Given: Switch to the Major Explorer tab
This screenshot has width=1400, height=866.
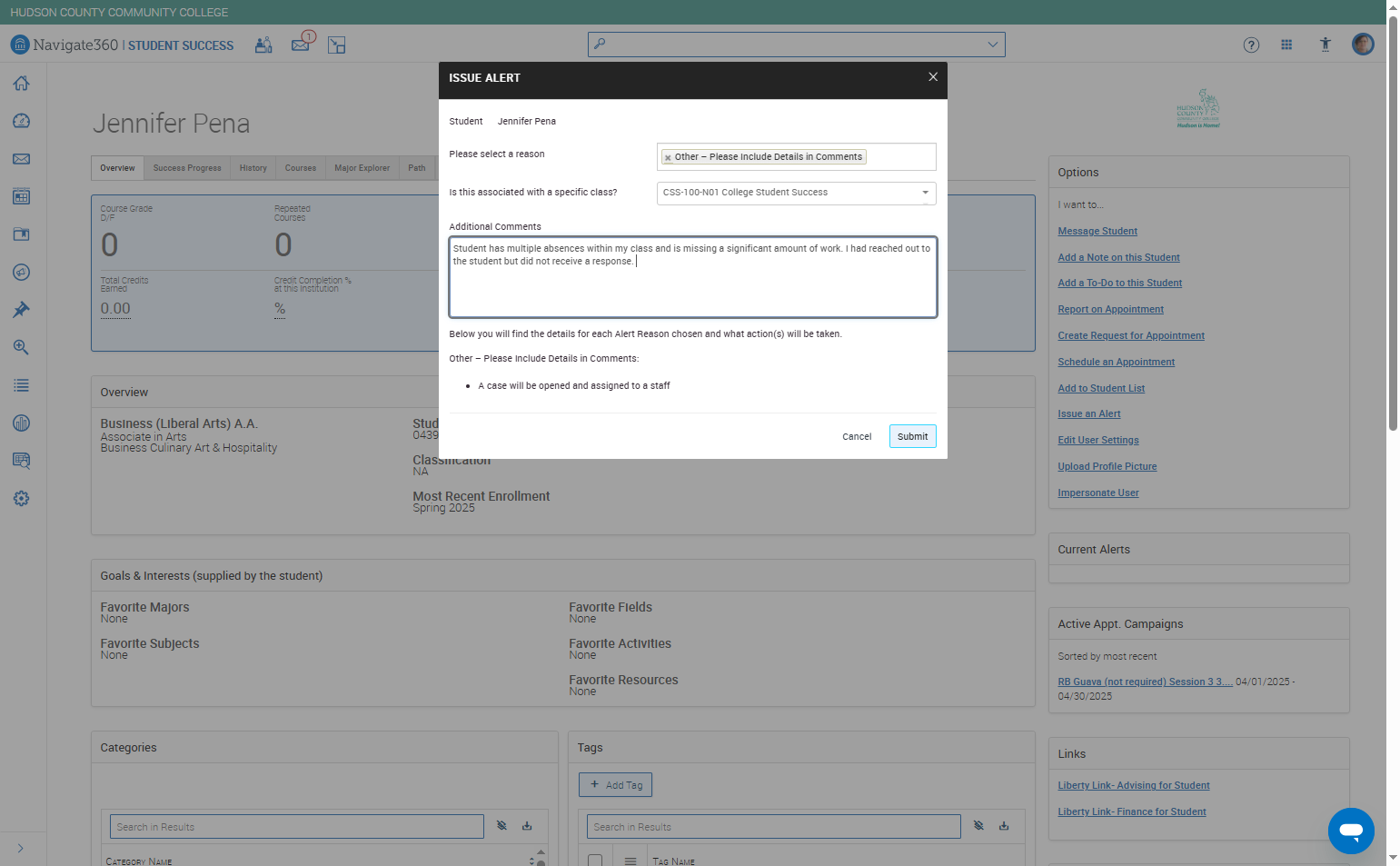Looking at the screenshot, I should click(x=362, y=168).
